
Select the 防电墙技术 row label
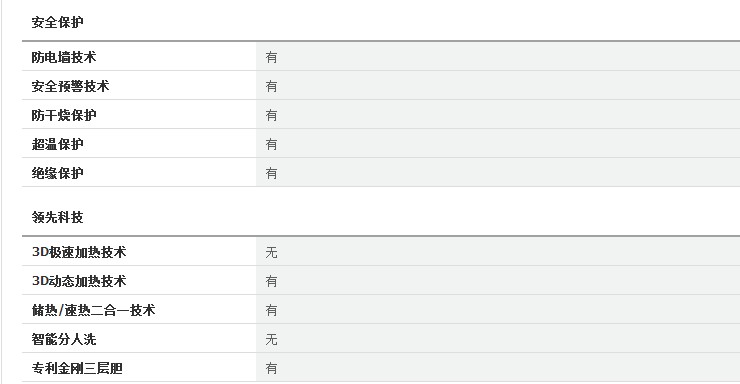[x=64, y=57]
